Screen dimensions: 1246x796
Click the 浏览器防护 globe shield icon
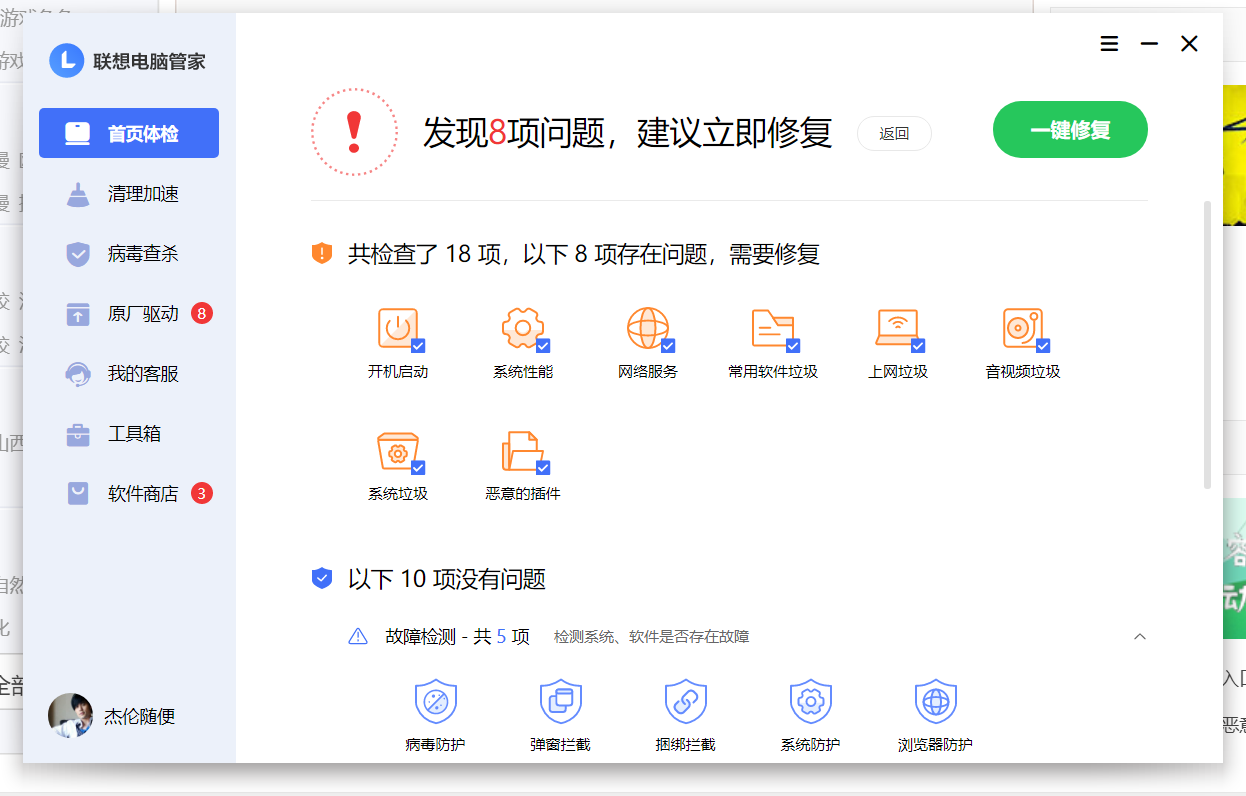click(935, 701)
